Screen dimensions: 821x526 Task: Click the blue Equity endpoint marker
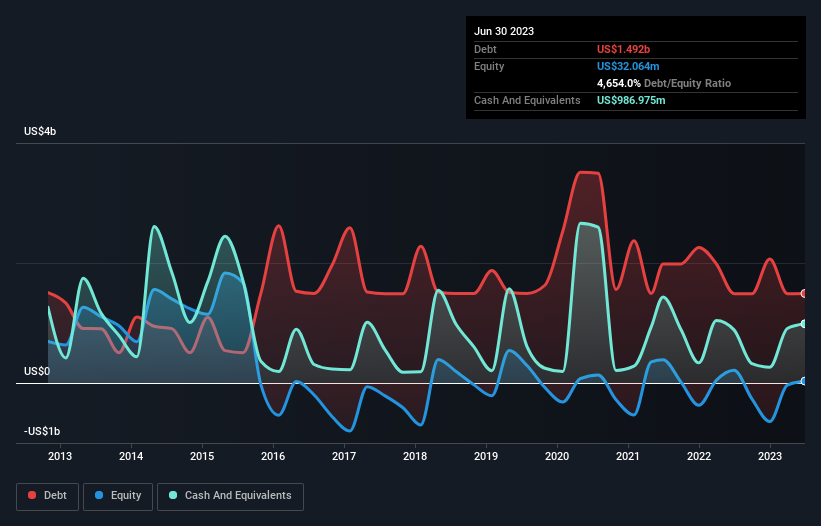(804, 381)
